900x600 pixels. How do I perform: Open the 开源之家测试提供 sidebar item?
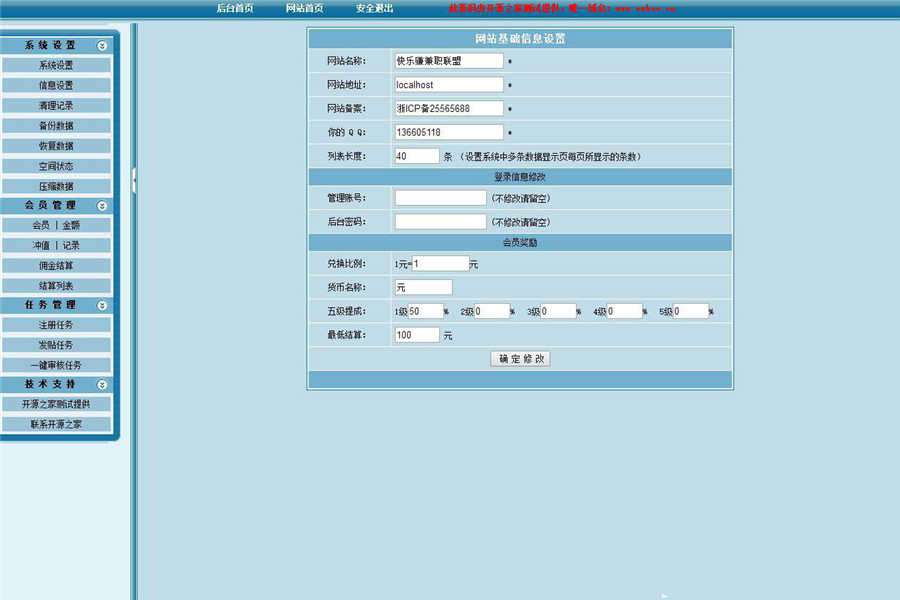click(56, 404)
